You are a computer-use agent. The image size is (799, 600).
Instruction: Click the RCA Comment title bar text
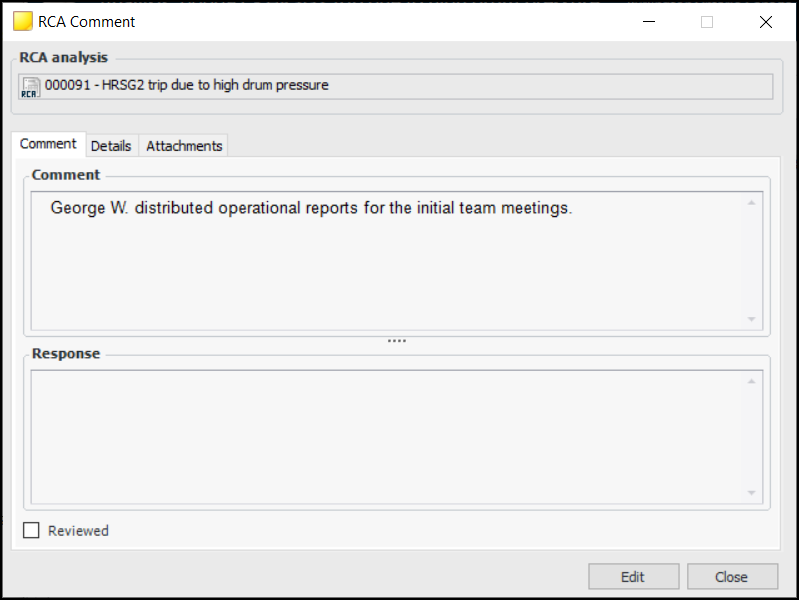click(87, 21)
